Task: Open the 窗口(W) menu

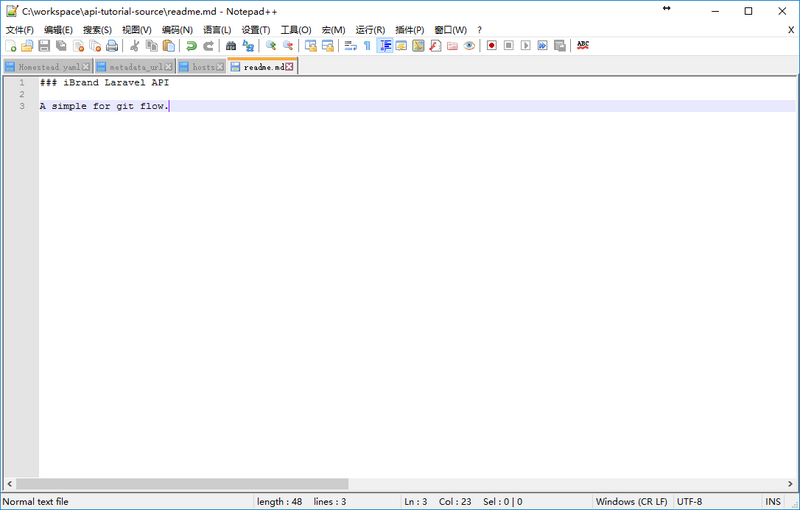Action: 451,30
